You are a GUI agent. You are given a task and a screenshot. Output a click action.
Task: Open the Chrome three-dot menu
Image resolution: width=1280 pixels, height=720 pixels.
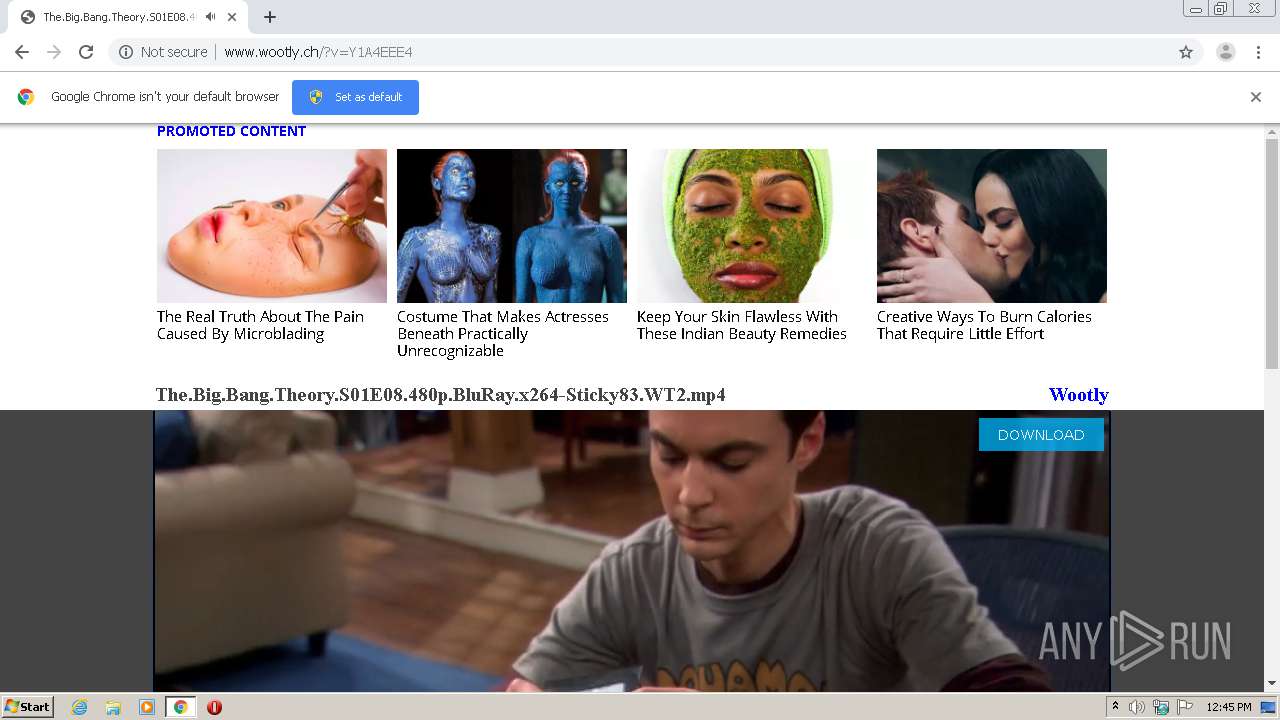coord(1258,52)
